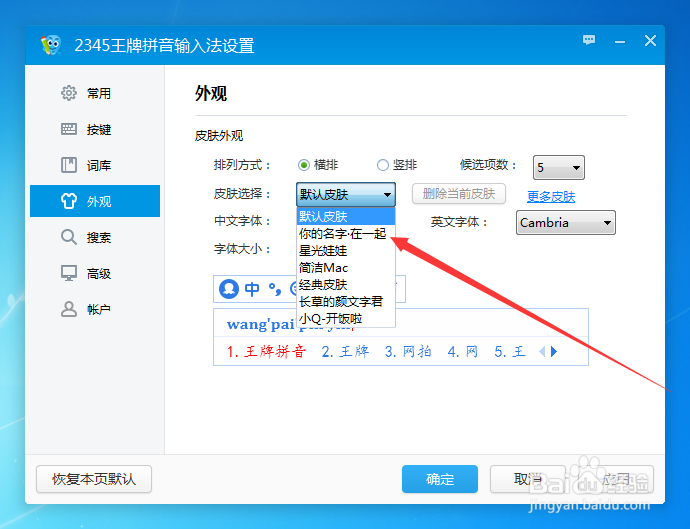Screen dimensions: 690x529
Task: Click previous-page arrow in candidate preview
Action: point(542,351)
